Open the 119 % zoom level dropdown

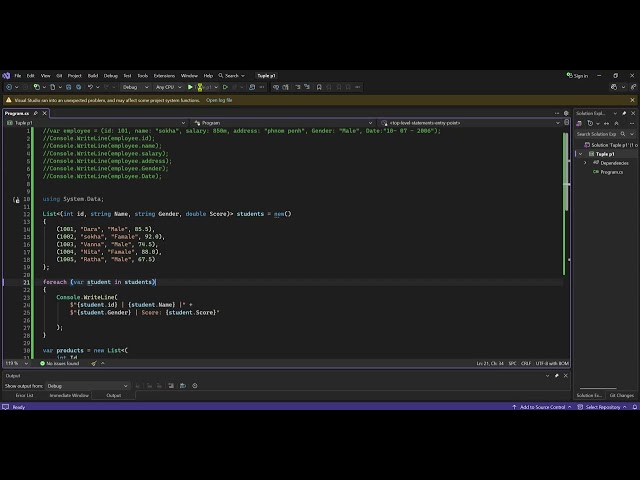pyautogui.click(x=17, y=363)
